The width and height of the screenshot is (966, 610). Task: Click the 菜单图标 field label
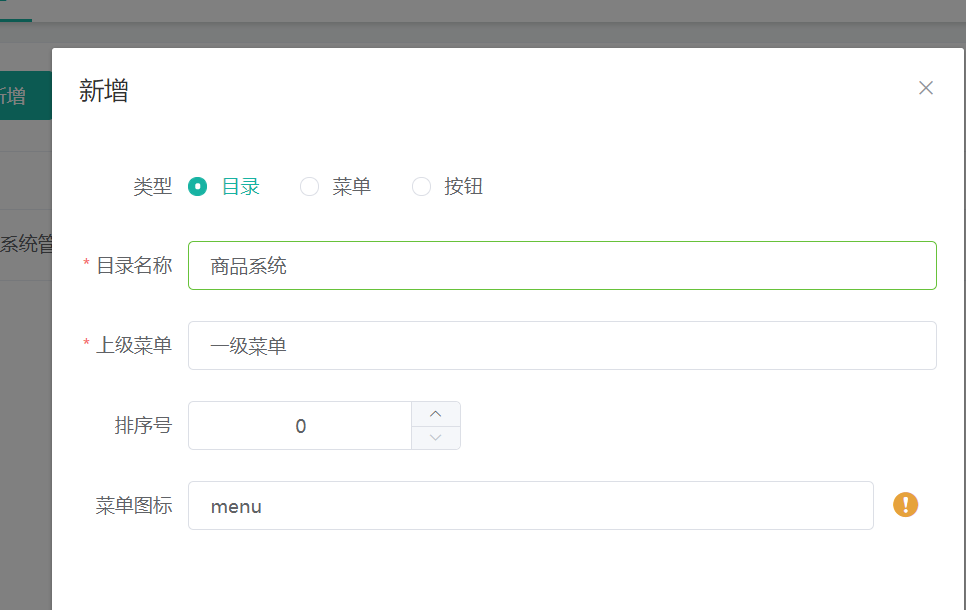coord(134,505)
